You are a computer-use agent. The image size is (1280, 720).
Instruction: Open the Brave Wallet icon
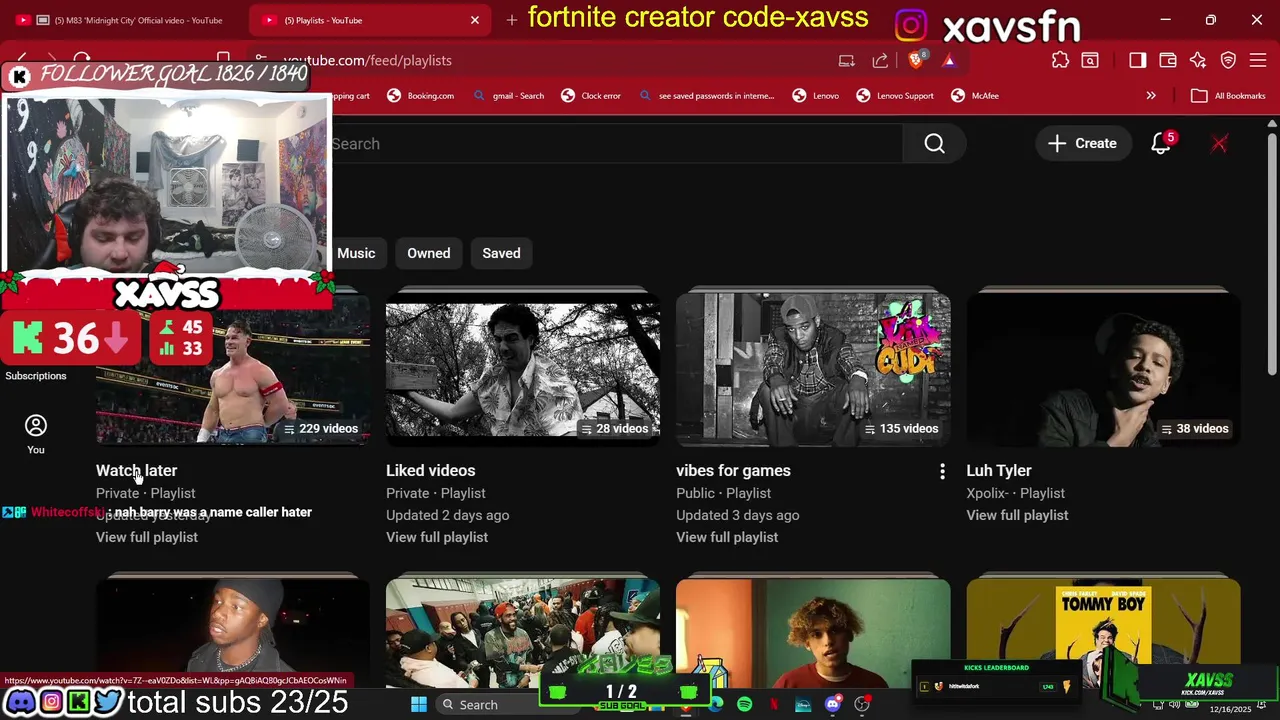[x=1167, y=60]
